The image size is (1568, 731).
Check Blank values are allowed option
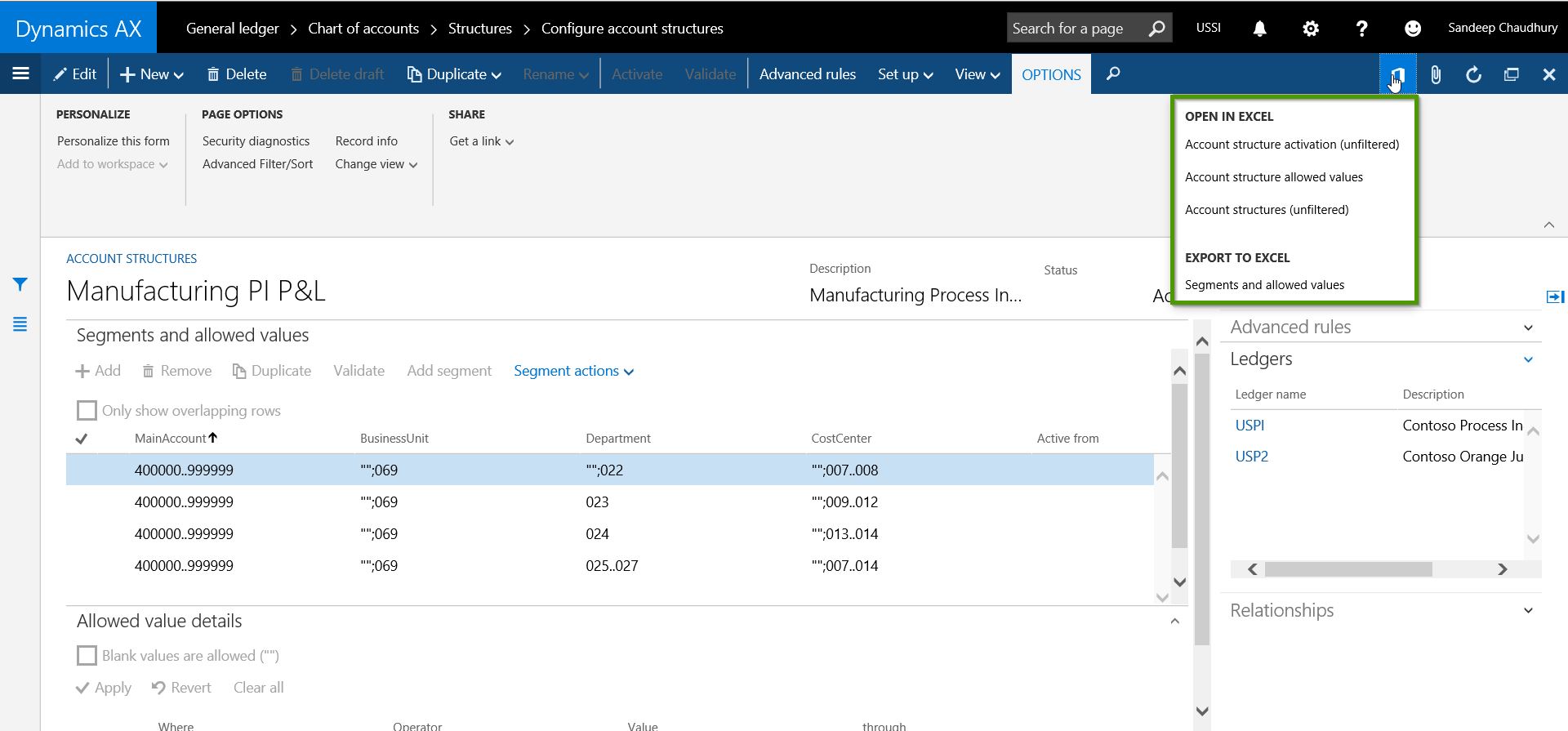pos(87,655)
